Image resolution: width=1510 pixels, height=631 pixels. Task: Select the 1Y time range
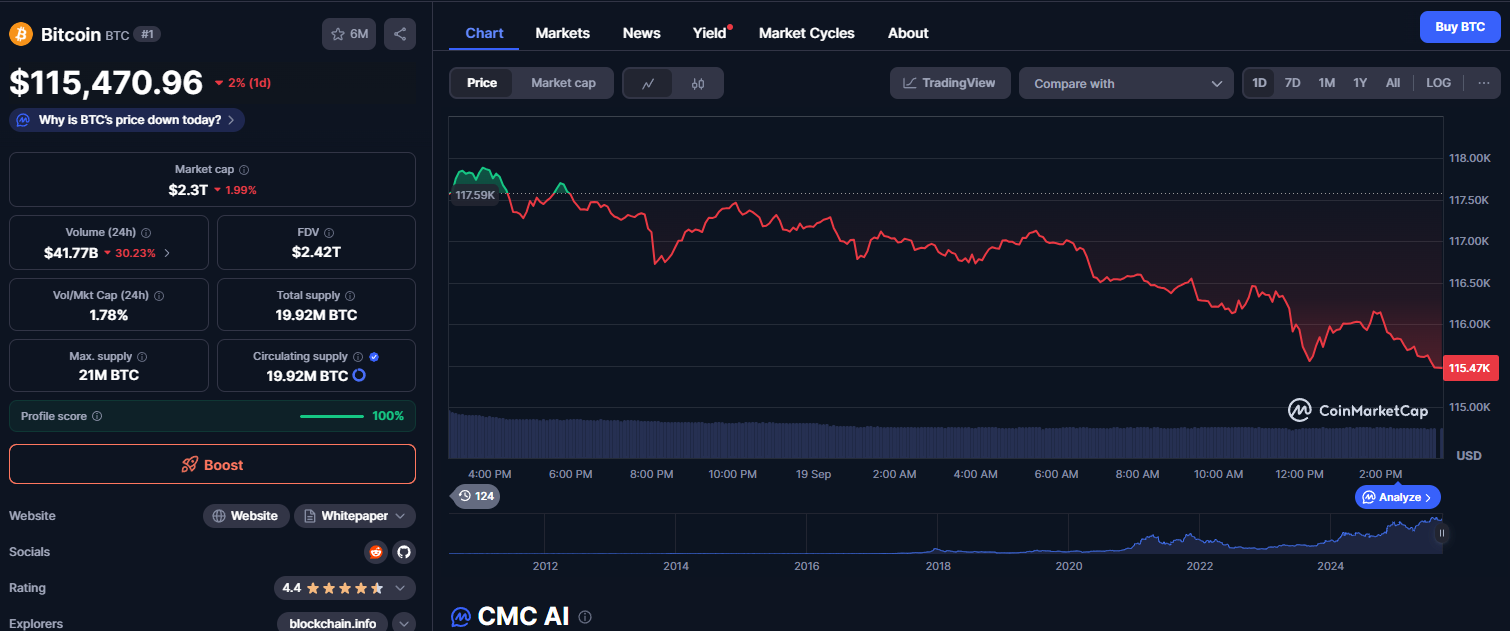coord(1360,83)
